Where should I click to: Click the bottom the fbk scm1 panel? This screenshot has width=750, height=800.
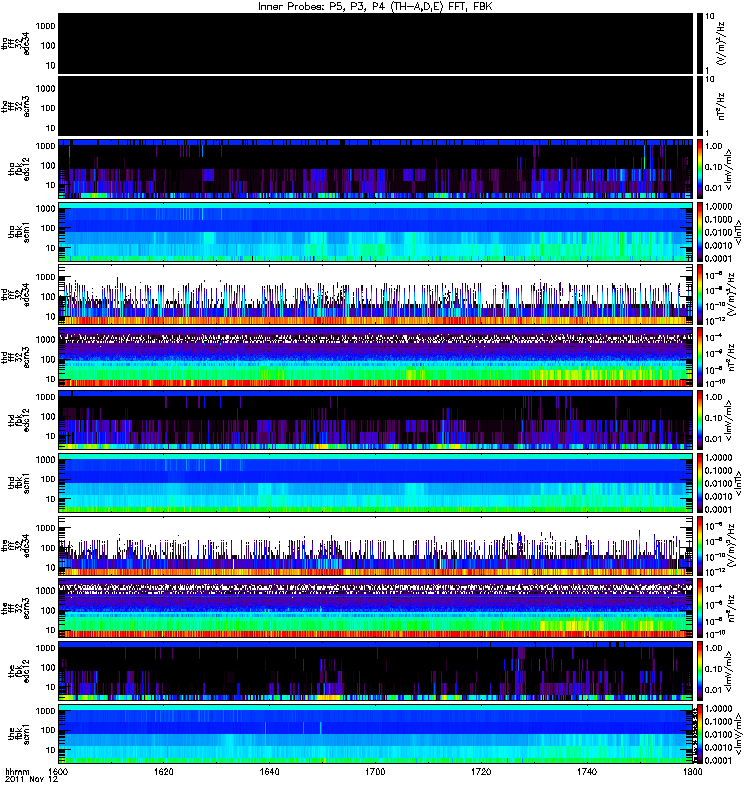click(x=376, y=734)
